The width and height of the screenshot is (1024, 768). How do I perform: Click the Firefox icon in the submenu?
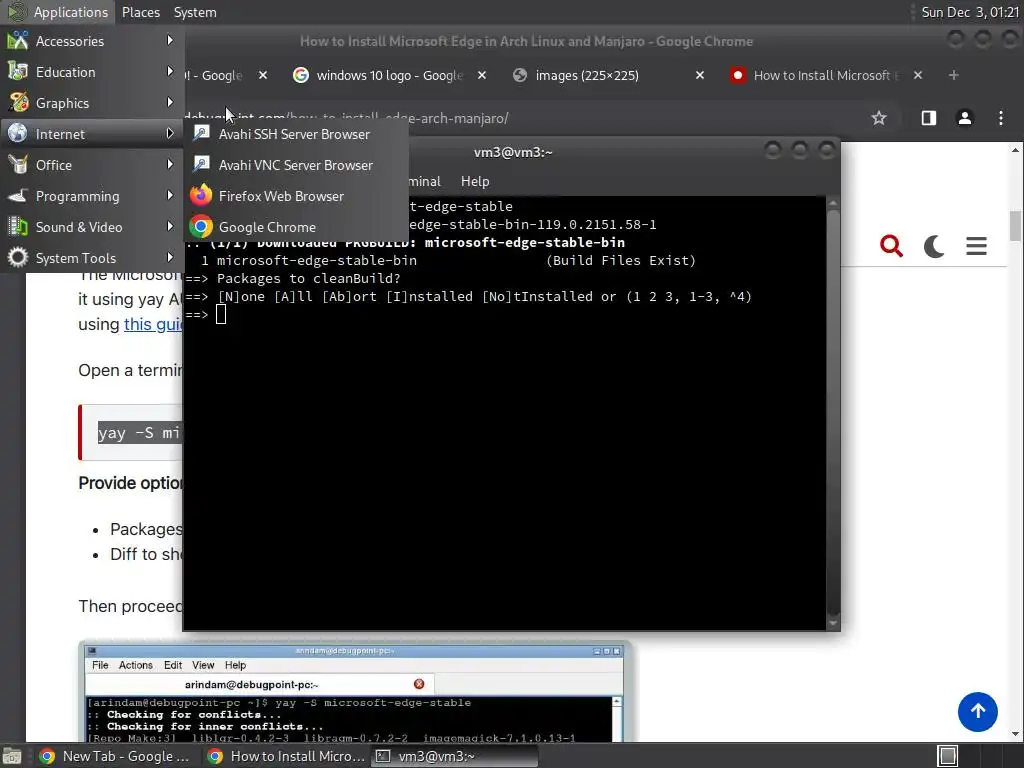tap(201, 195)
